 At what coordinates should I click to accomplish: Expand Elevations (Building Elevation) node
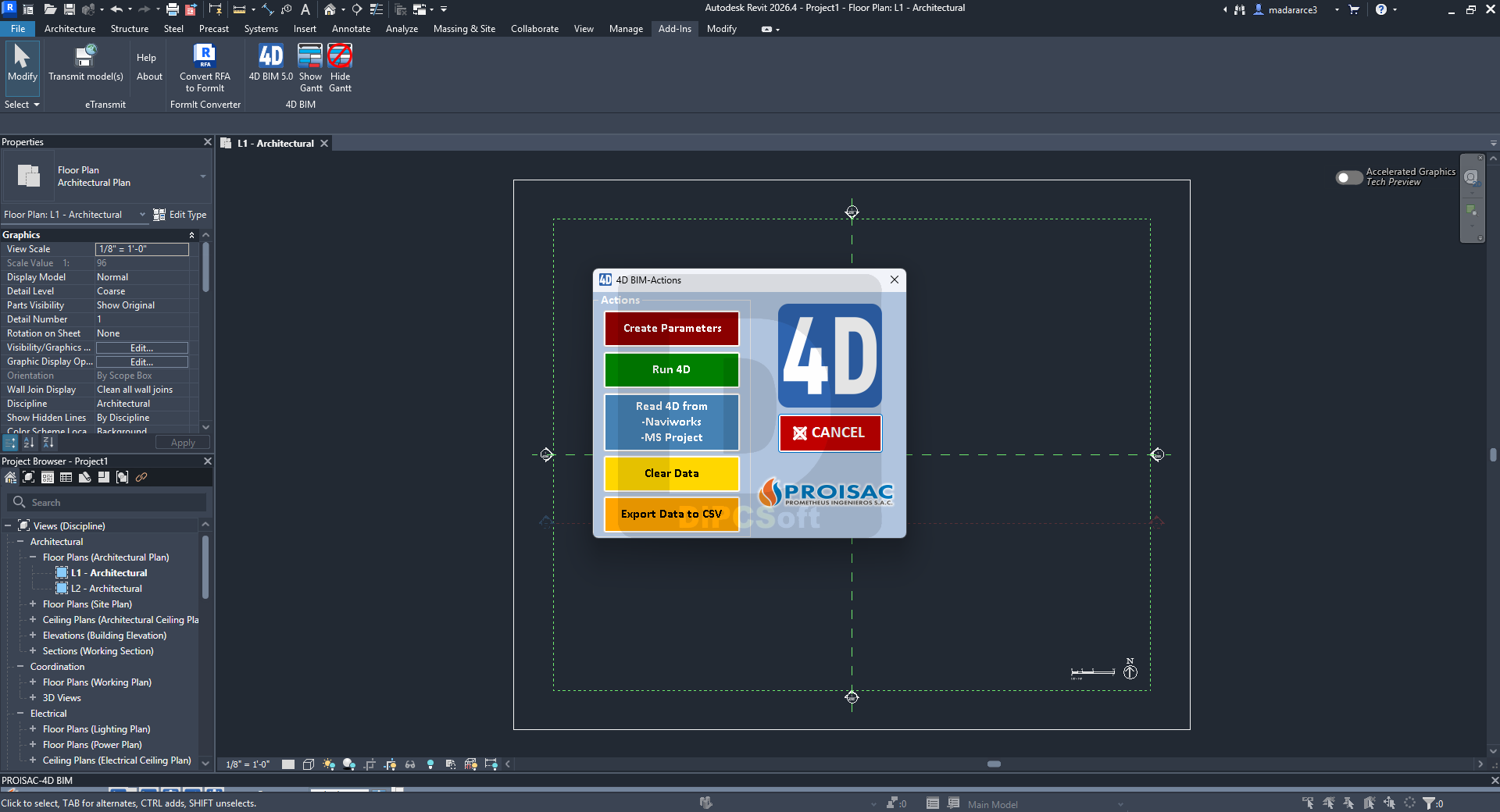33,636
